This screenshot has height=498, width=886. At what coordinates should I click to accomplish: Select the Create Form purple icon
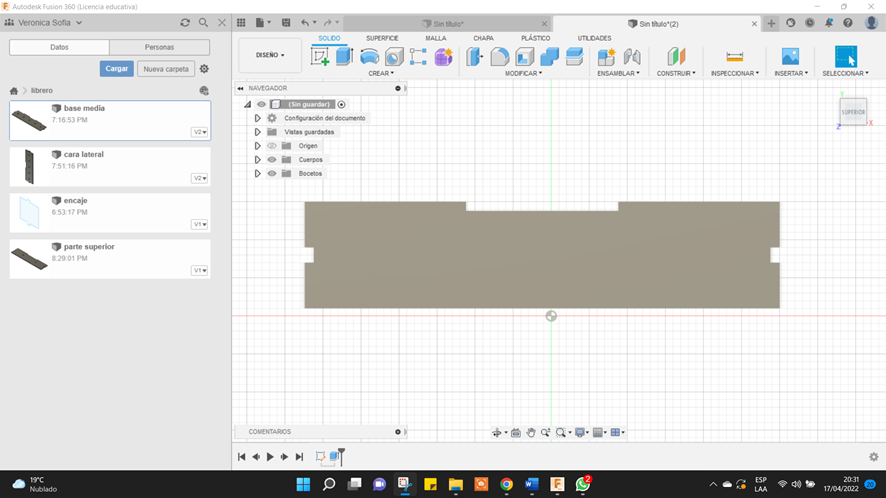[x=444, y=57]
